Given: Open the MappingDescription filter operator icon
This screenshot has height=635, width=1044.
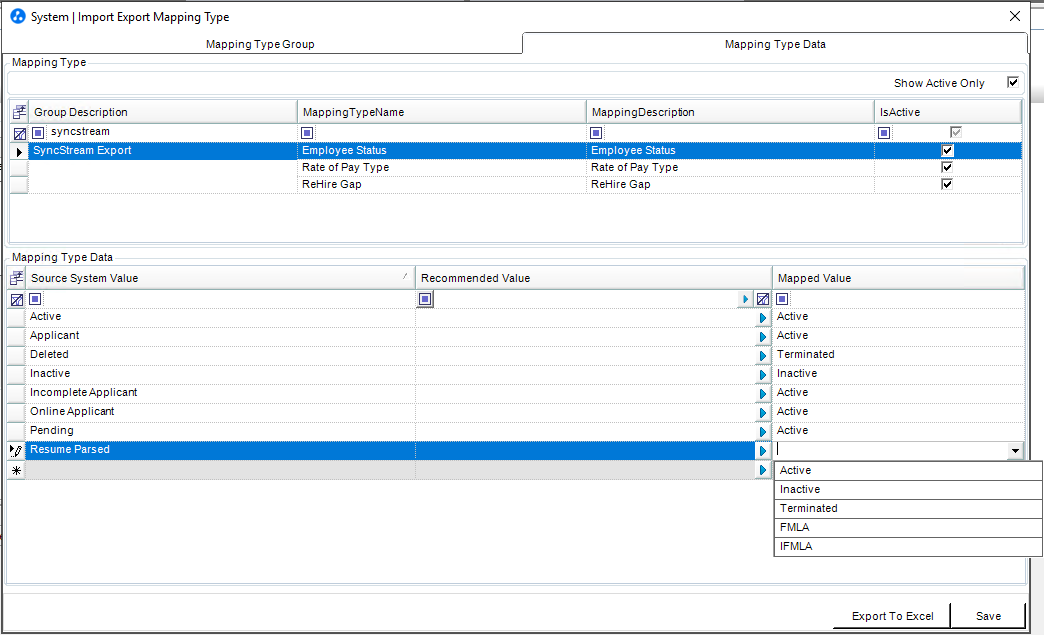Looking at the screenshot, I should 596,132.
